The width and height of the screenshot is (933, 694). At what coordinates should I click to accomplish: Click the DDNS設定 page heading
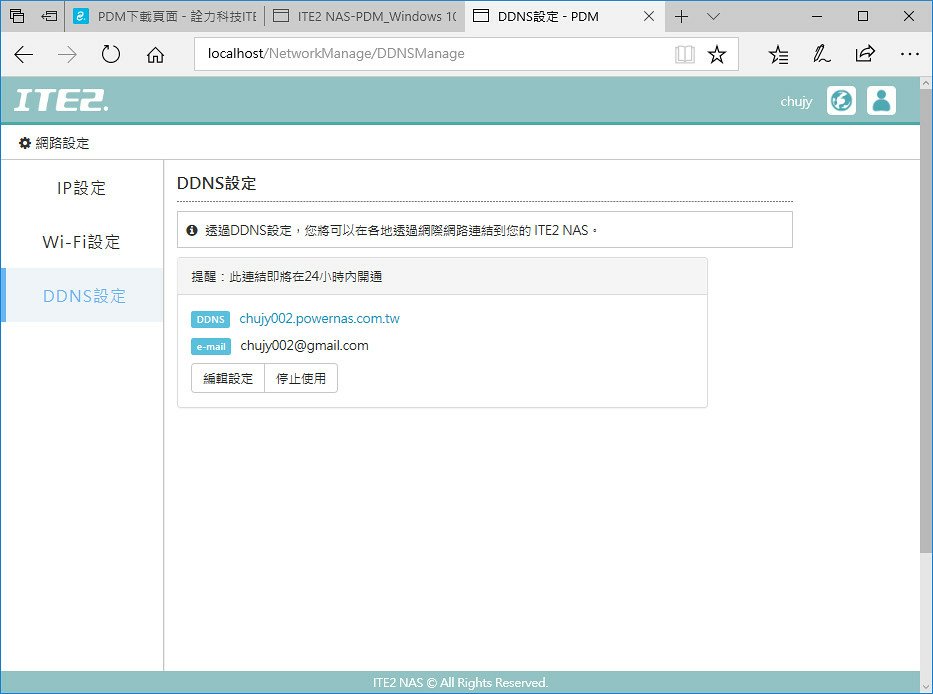click(217, 183)
